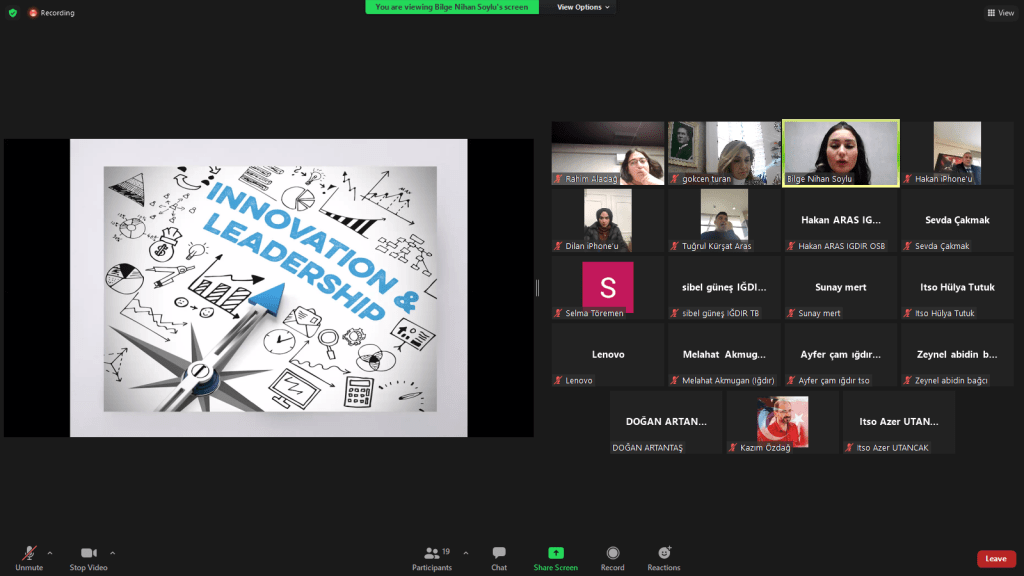The image size is (1024, 576).
Task: Select Selma Töremen's participant tile
Action: click(x=608, y=288)
